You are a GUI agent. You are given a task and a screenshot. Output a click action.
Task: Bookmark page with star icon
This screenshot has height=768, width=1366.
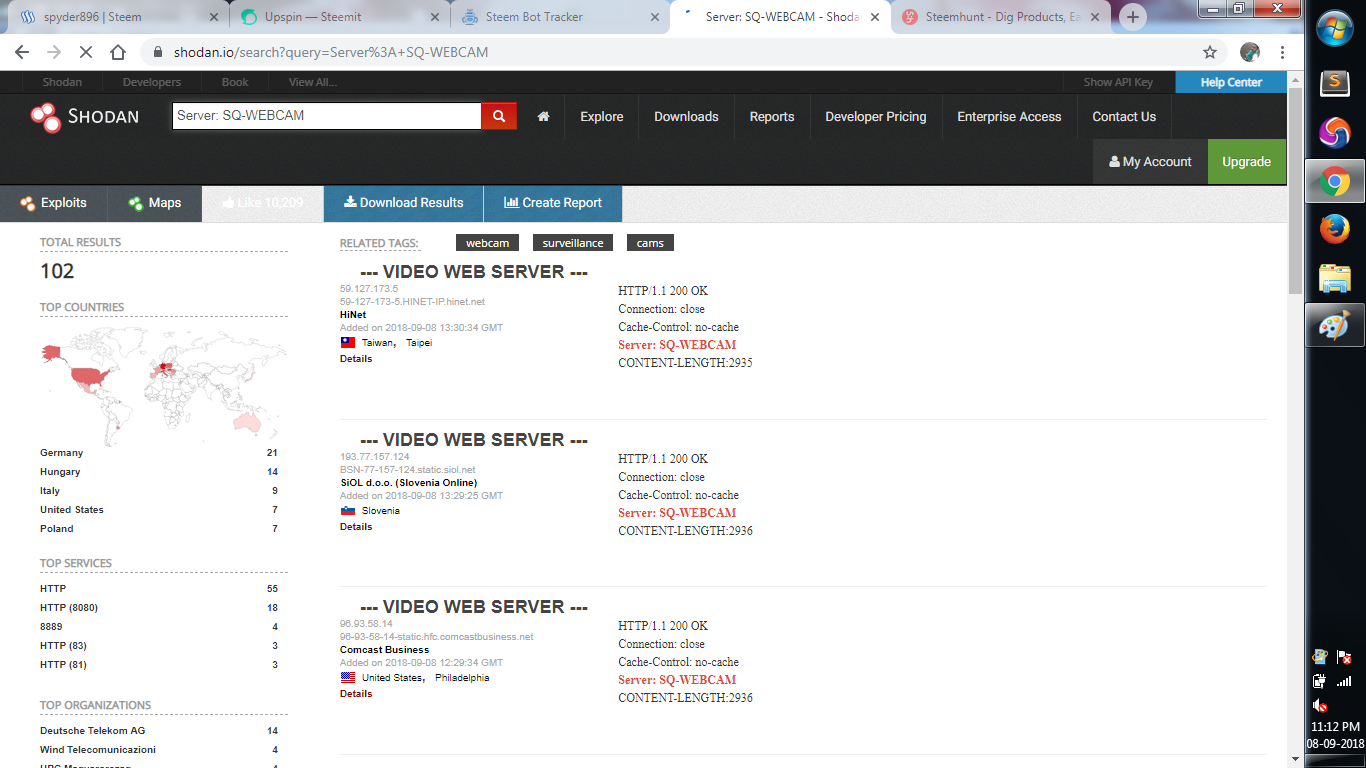point(1210,52)
